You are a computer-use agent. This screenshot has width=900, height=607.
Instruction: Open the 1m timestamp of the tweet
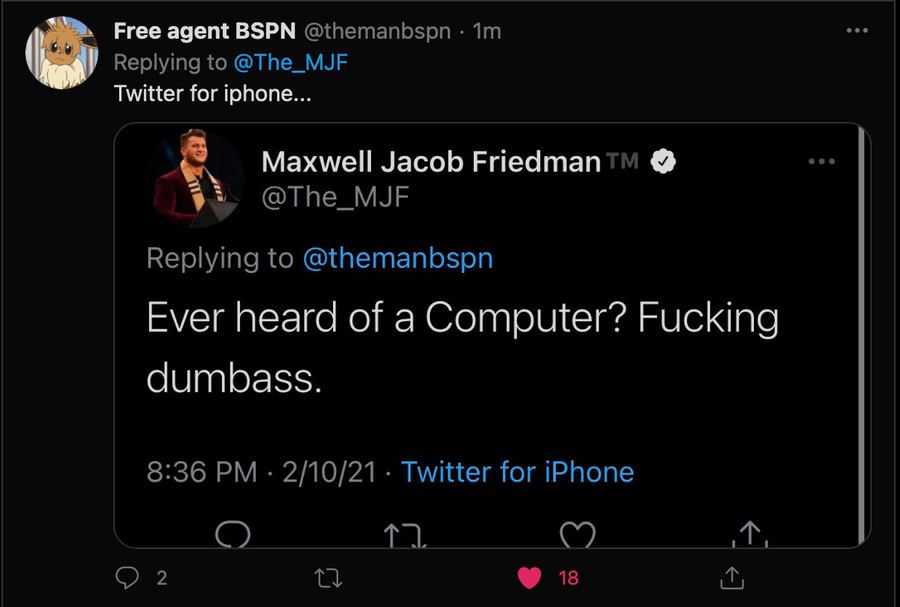point(487,31)
